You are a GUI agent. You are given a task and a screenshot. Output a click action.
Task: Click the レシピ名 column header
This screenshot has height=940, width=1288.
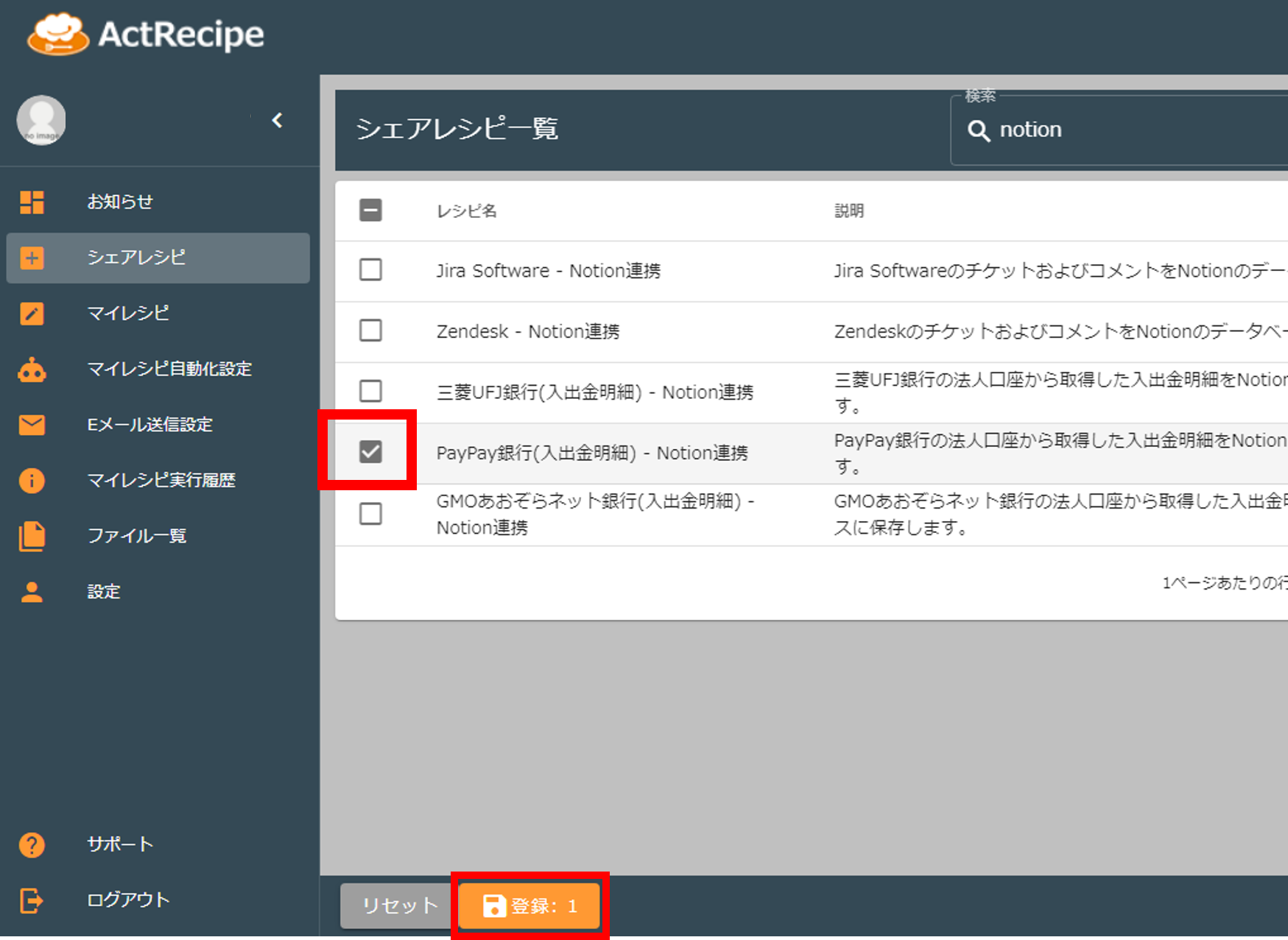467,211
